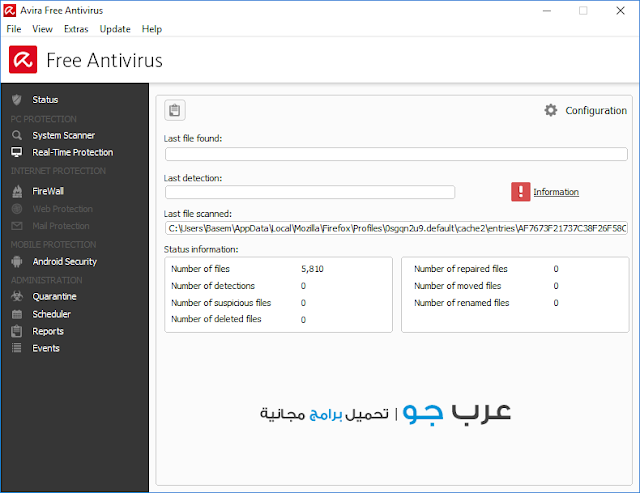Click the Reports clipboard icon in sidebar
The width and height of the screenshot is (640, 493).
[17, 331]
